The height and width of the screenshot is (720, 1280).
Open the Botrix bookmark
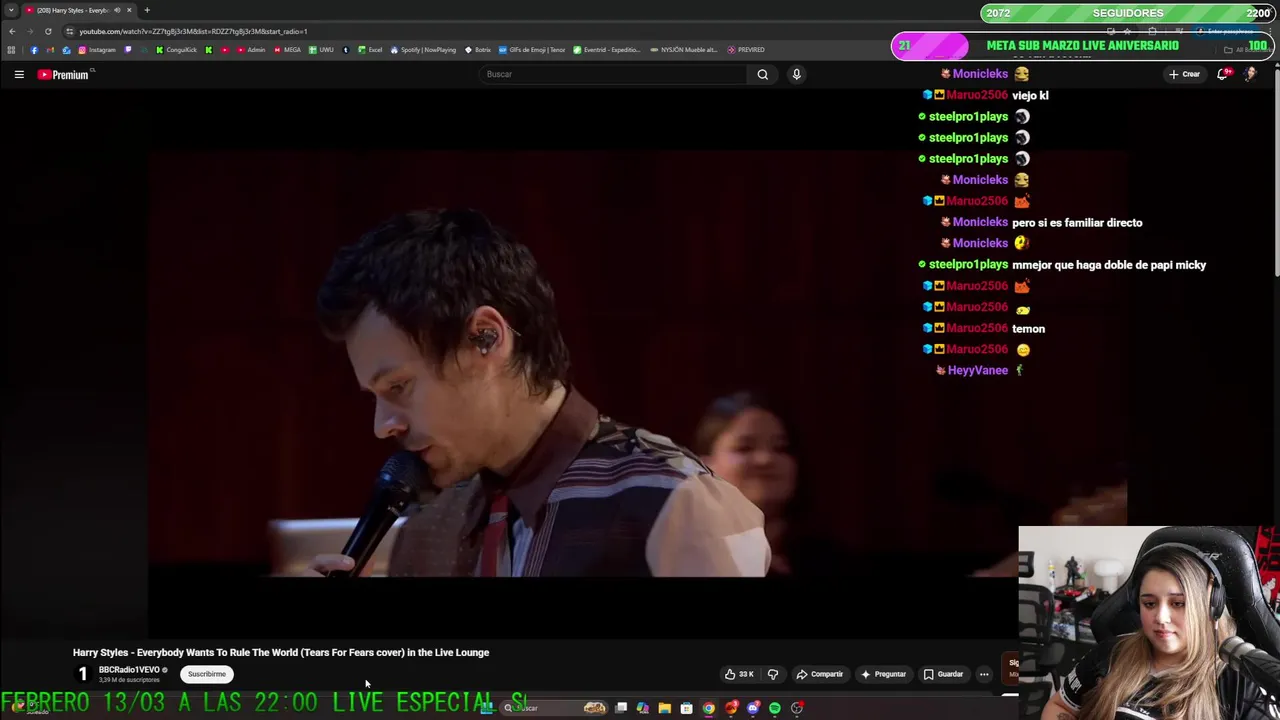(478, 50)
